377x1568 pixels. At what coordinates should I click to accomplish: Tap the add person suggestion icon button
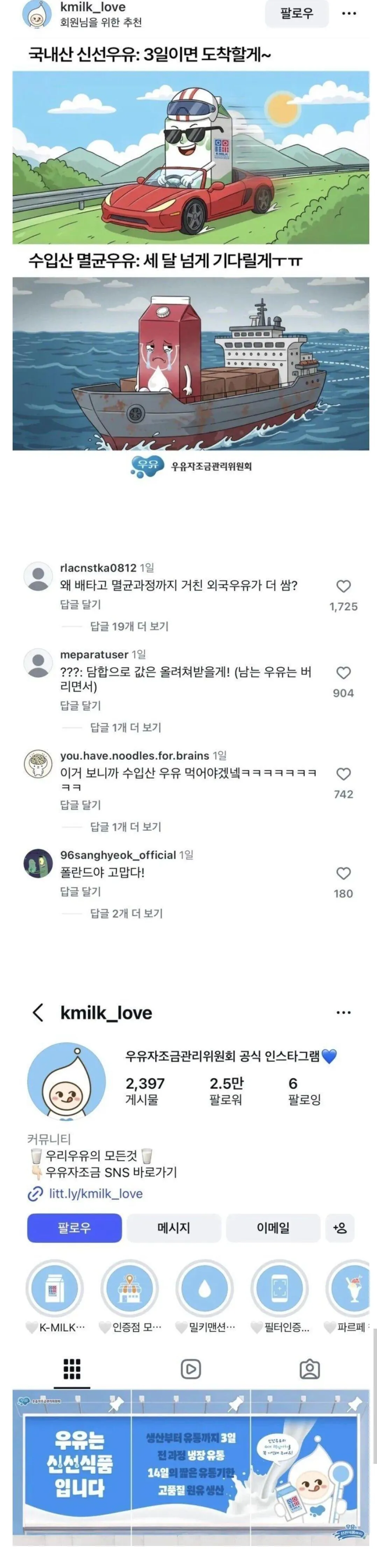(340, 1228)
